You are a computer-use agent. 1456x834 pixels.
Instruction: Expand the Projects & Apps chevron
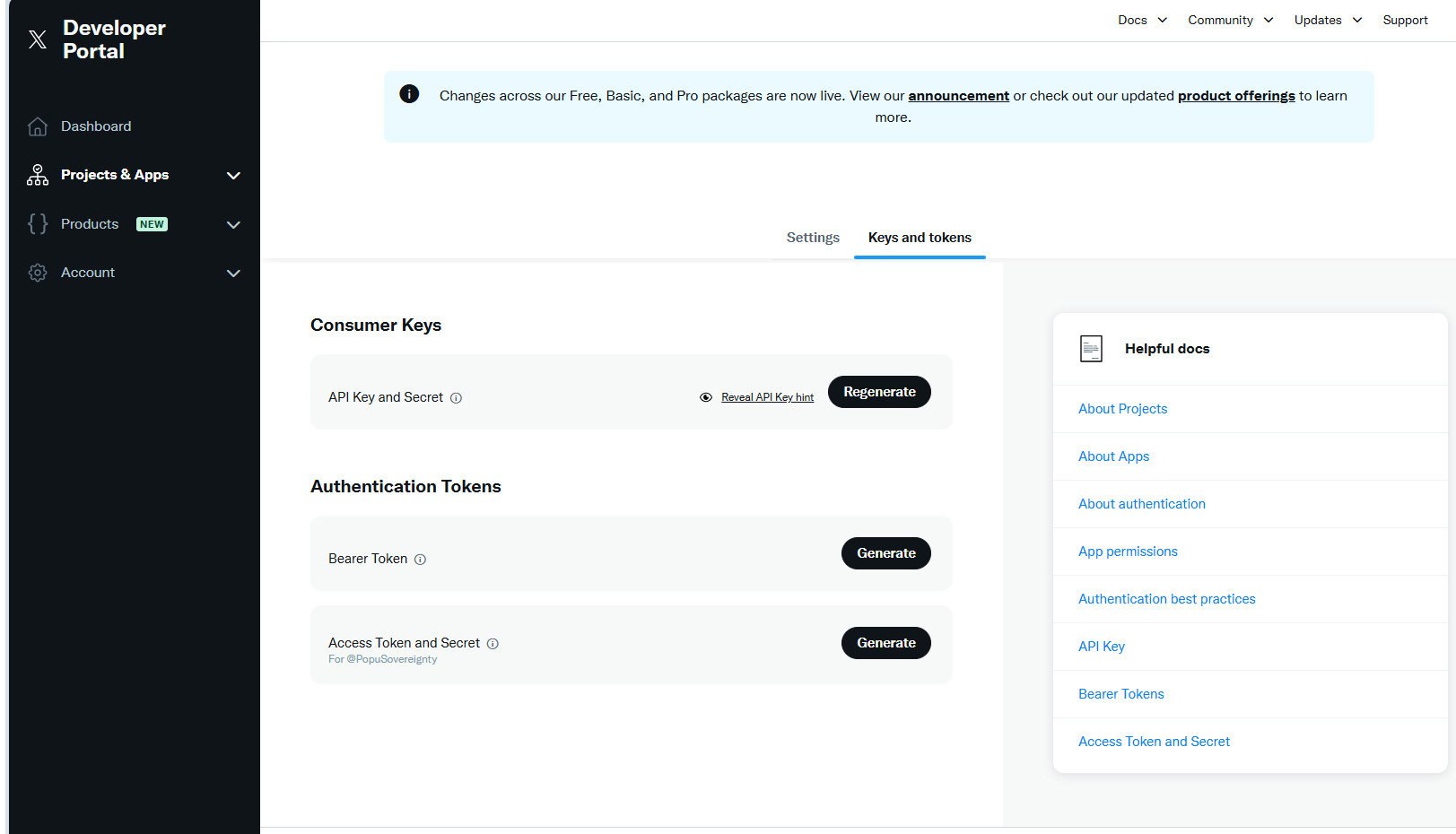tap(233, 176)
